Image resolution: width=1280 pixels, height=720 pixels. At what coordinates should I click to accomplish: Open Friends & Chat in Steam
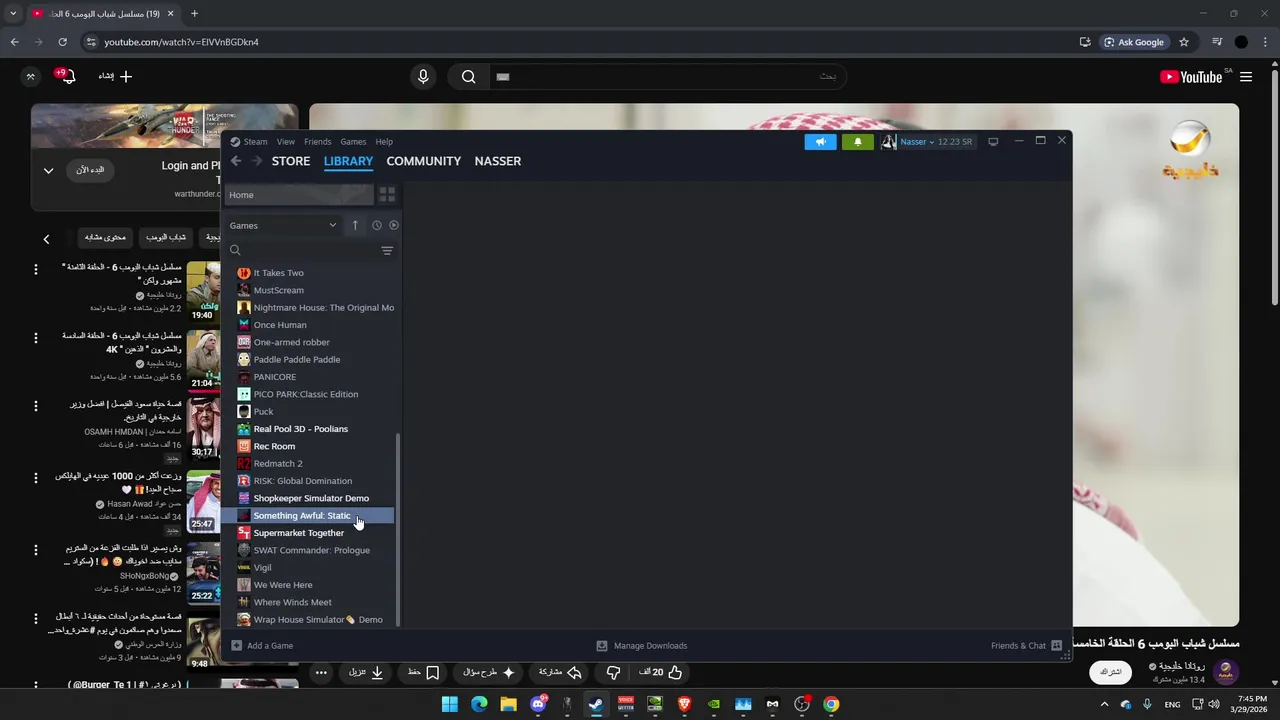(1026, 646)
